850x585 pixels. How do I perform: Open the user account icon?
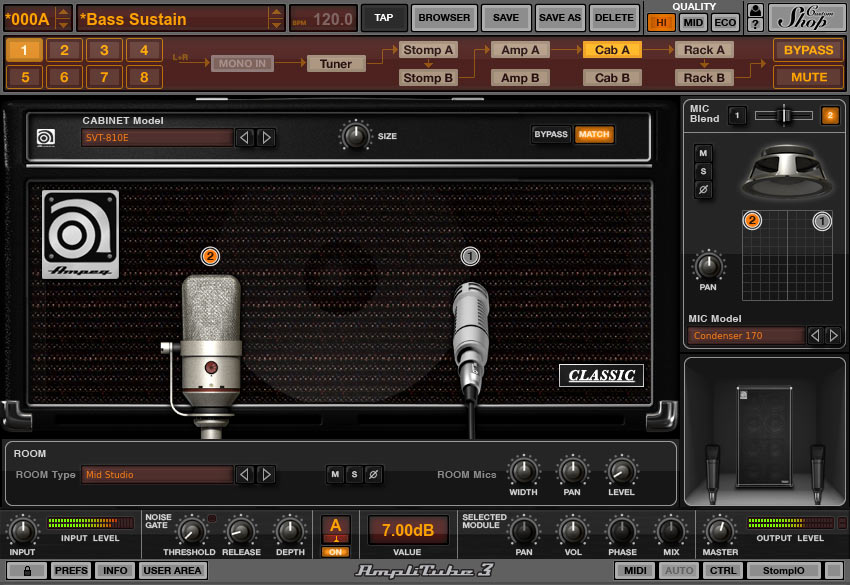[x=755, y=10]
